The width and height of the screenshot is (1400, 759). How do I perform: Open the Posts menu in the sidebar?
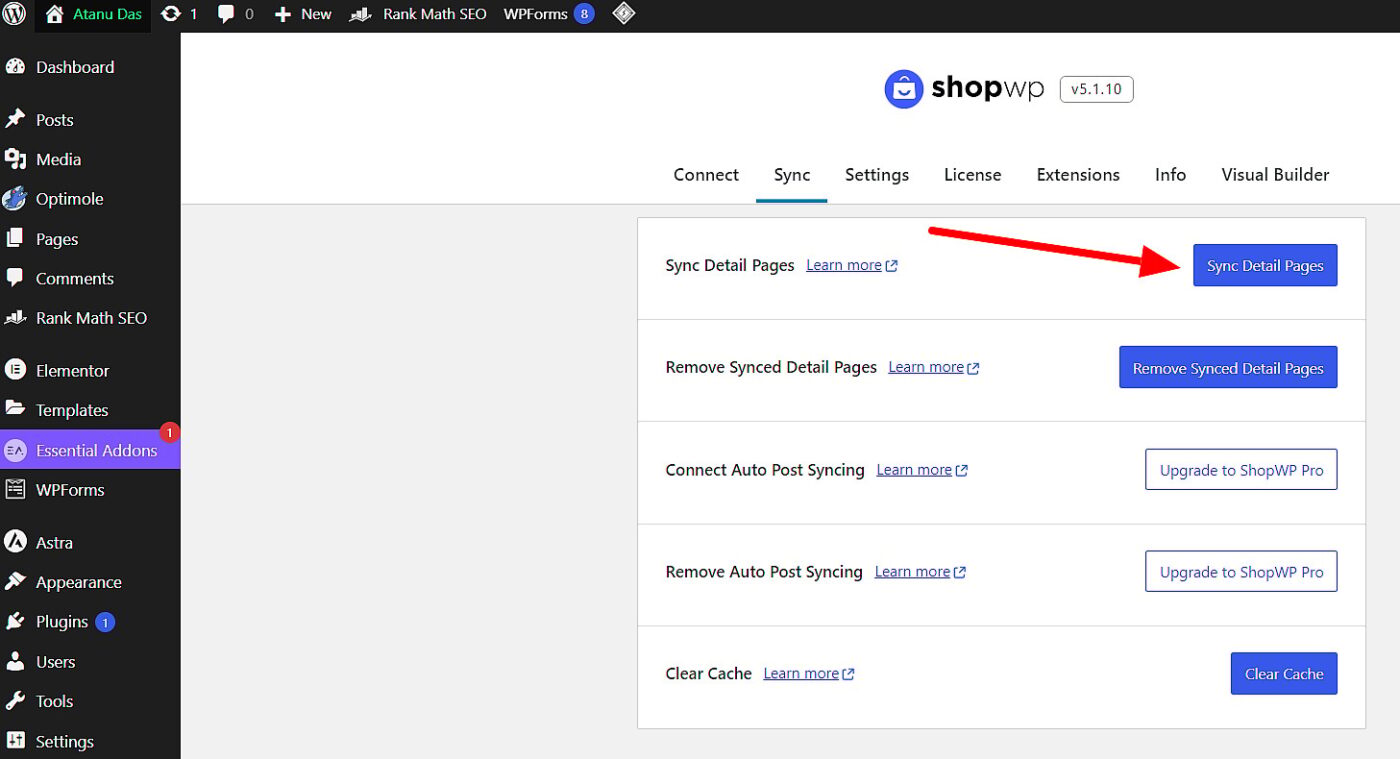coord(90,120)
